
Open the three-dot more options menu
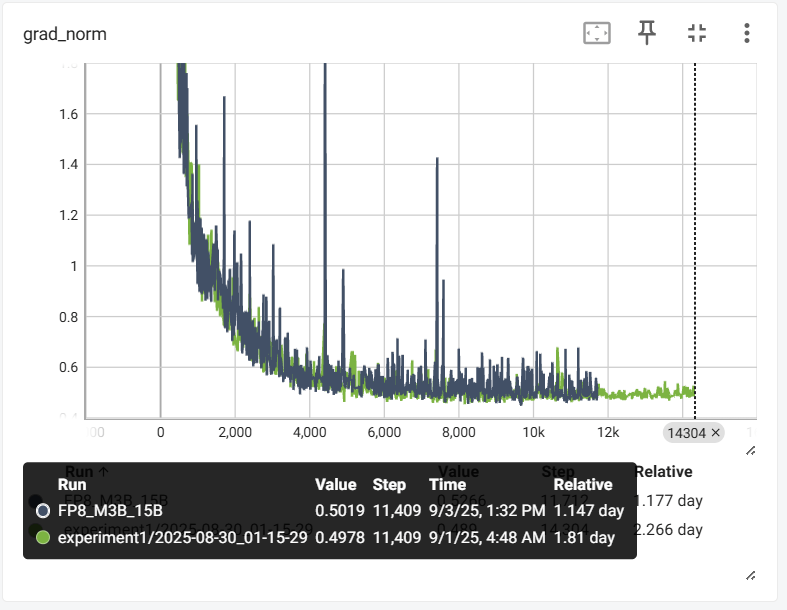747,33
